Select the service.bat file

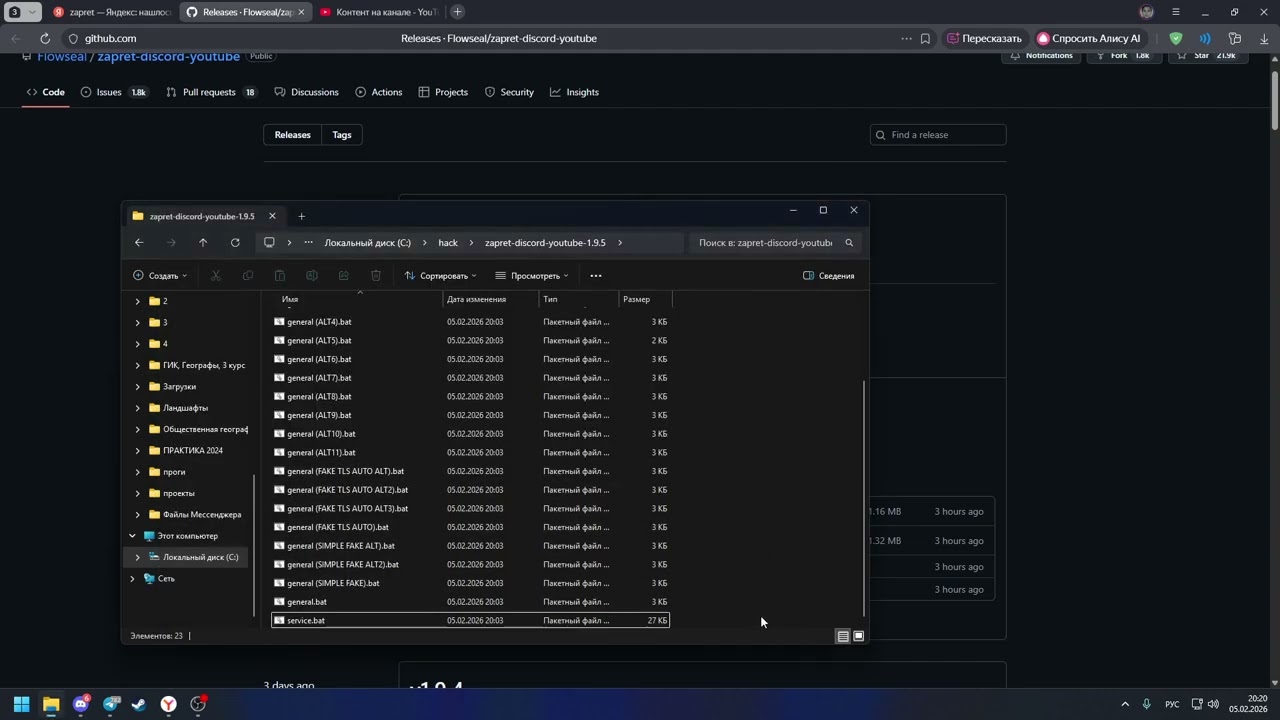click(470, 621)
